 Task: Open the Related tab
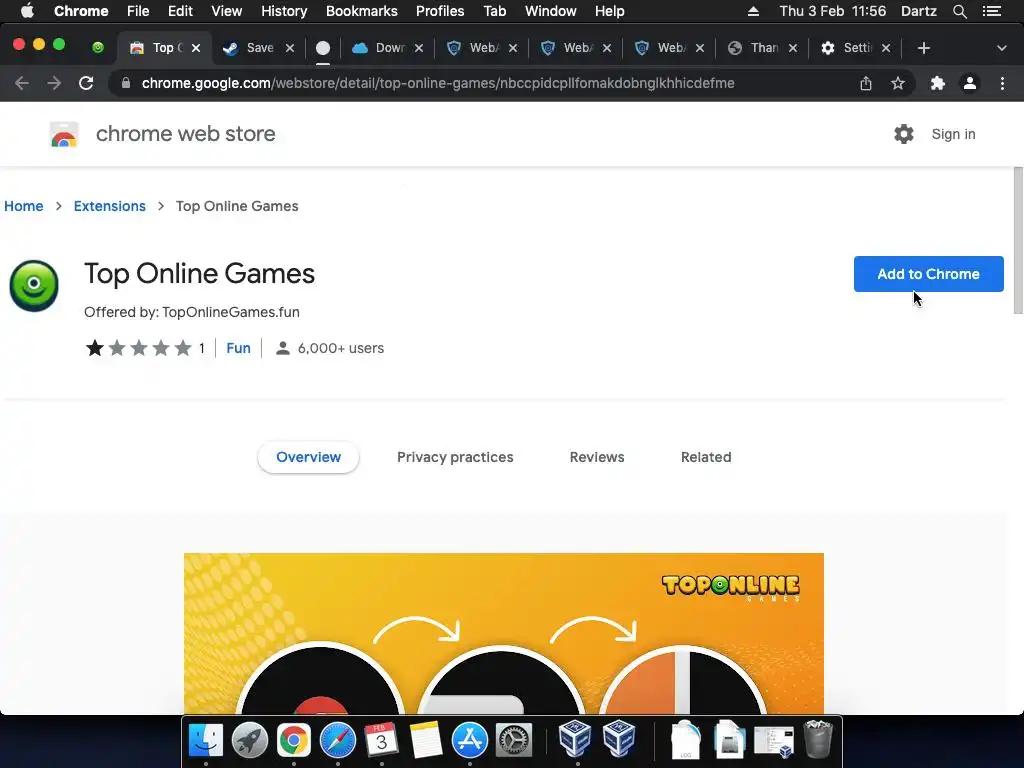click(x=706, y=457)
